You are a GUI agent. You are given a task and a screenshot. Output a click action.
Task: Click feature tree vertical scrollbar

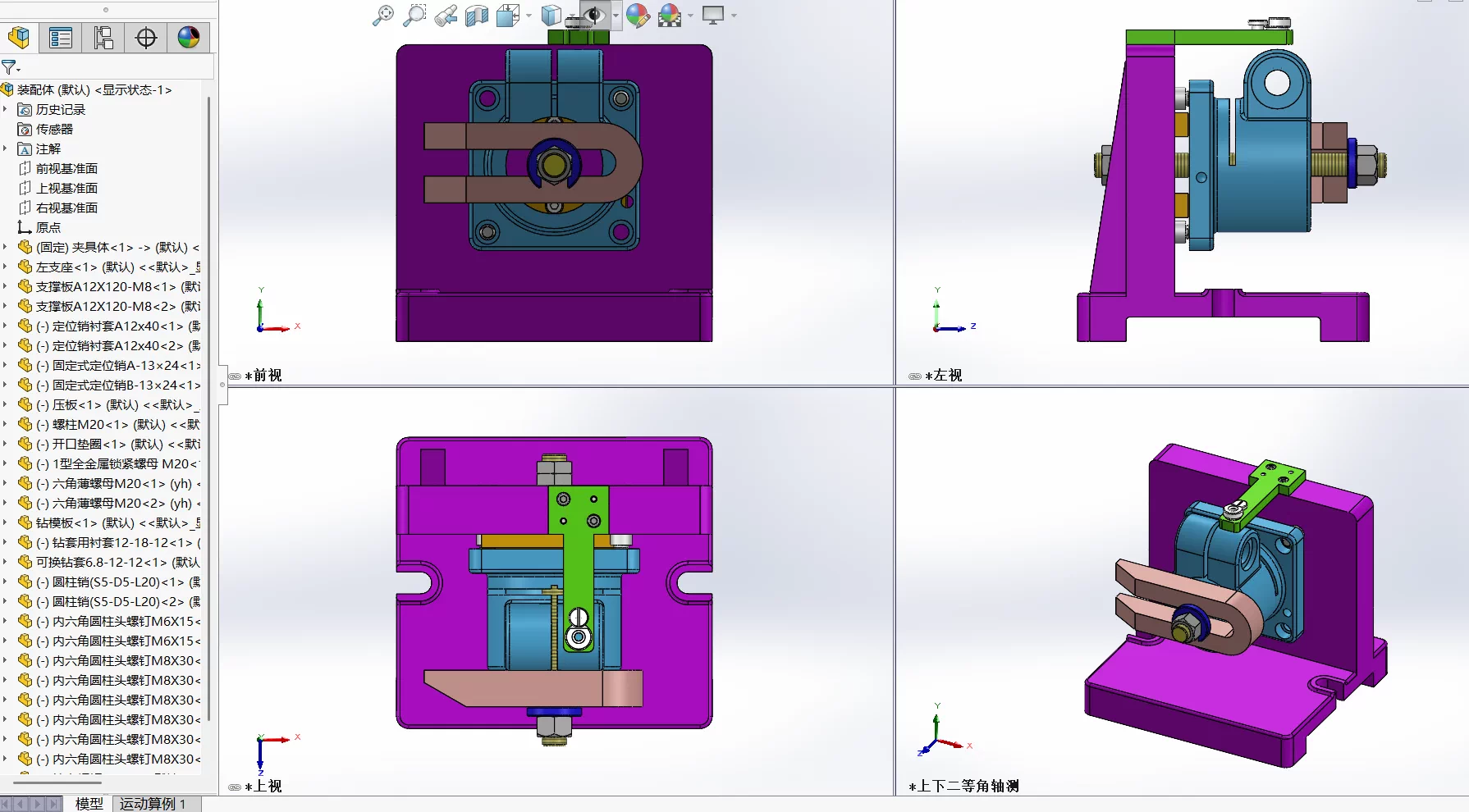pyautogui.click(x=209, y=408)
